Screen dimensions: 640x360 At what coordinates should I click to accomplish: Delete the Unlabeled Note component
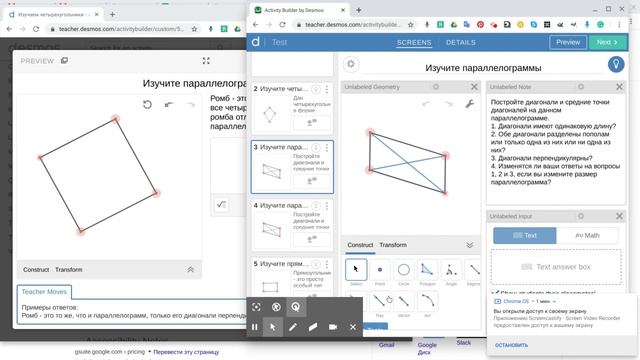coord(619,87)
